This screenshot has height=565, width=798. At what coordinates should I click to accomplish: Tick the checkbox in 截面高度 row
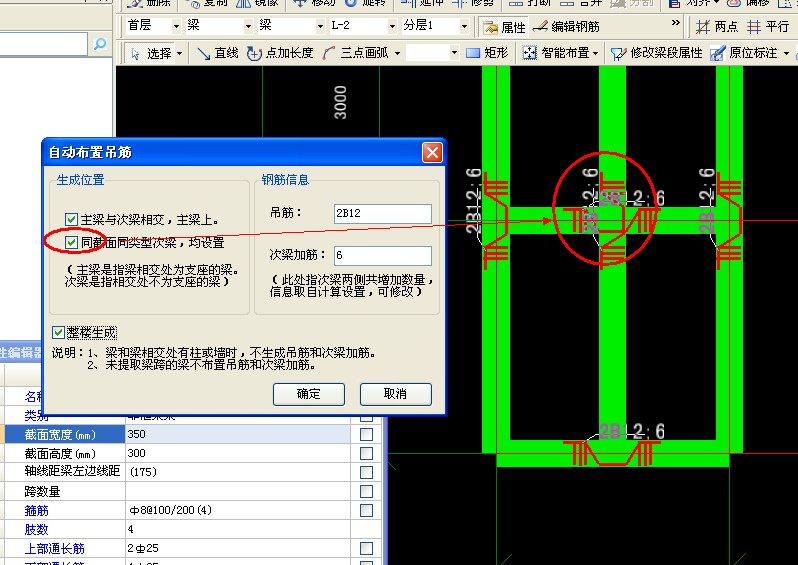click(366, 453)
